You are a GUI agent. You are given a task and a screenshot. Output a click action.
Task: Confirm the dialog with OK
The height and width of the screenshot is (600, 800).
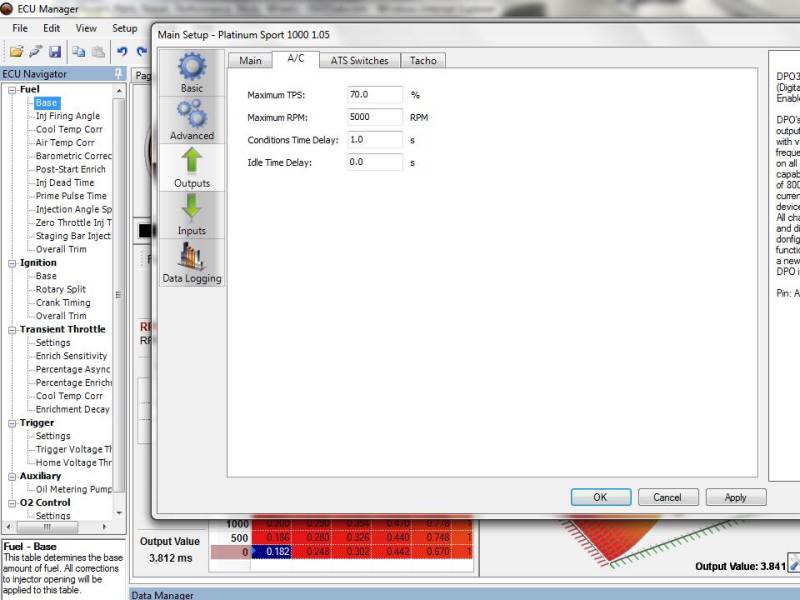tap(601, 497)
